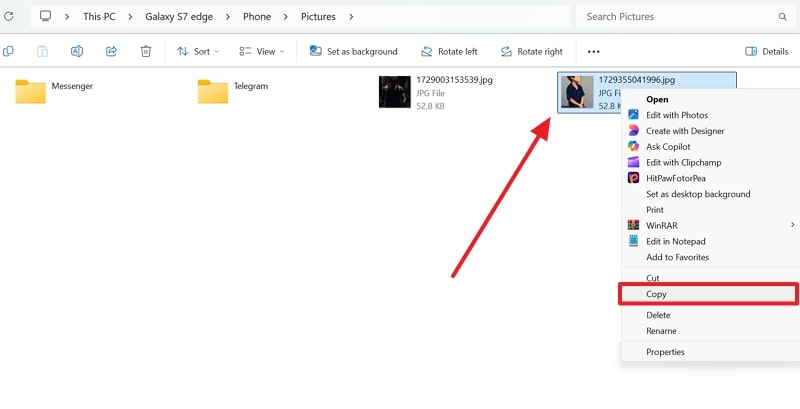Select the 1729003153539.jpg thumbnail

tap(394, 92)
